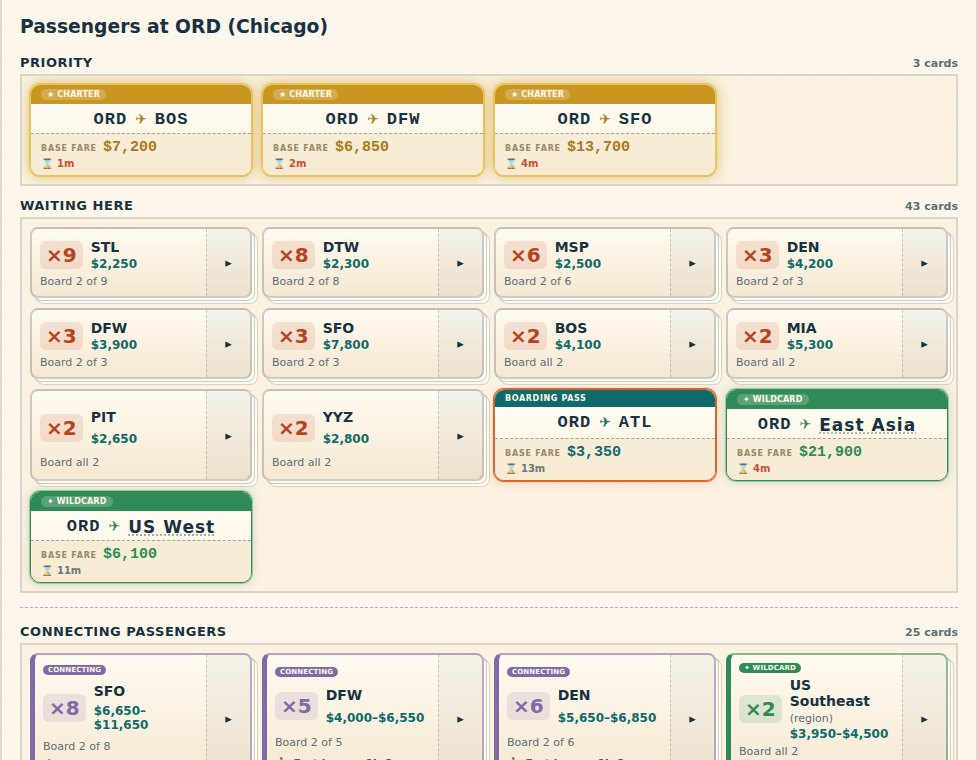Expand the $3,900 DFW ×3 stack arrow
Viewport: 978px width, 760px height.
(x=228, y=344)
